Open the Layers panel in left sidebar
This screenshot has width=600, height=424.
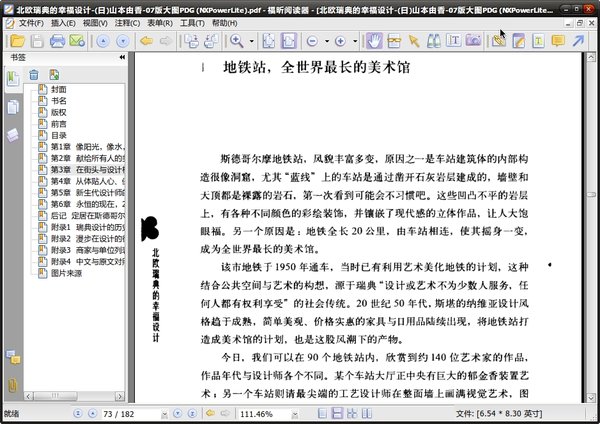tap(12, 134)
